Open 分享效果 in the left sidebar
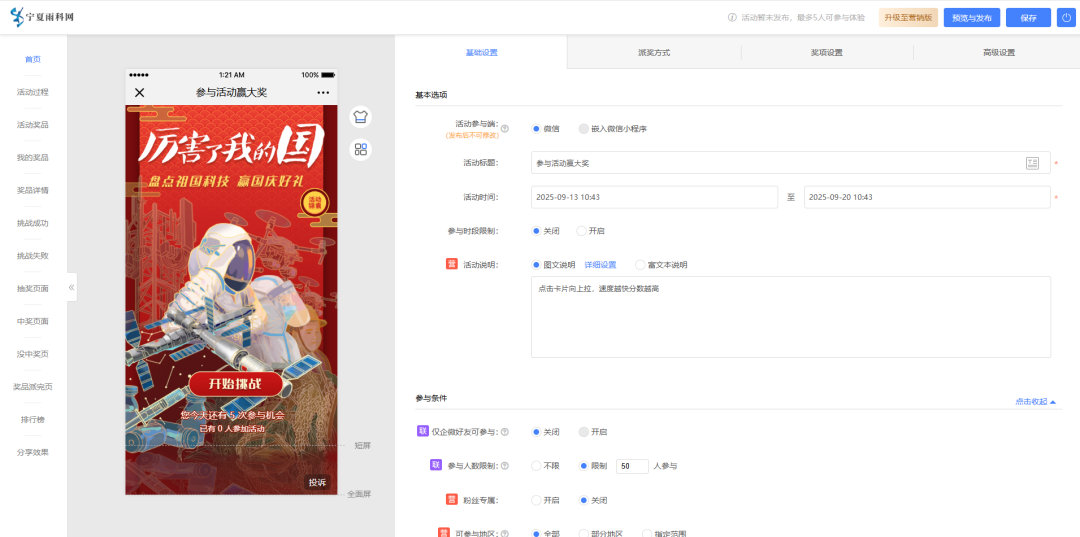 coord(33,452)
